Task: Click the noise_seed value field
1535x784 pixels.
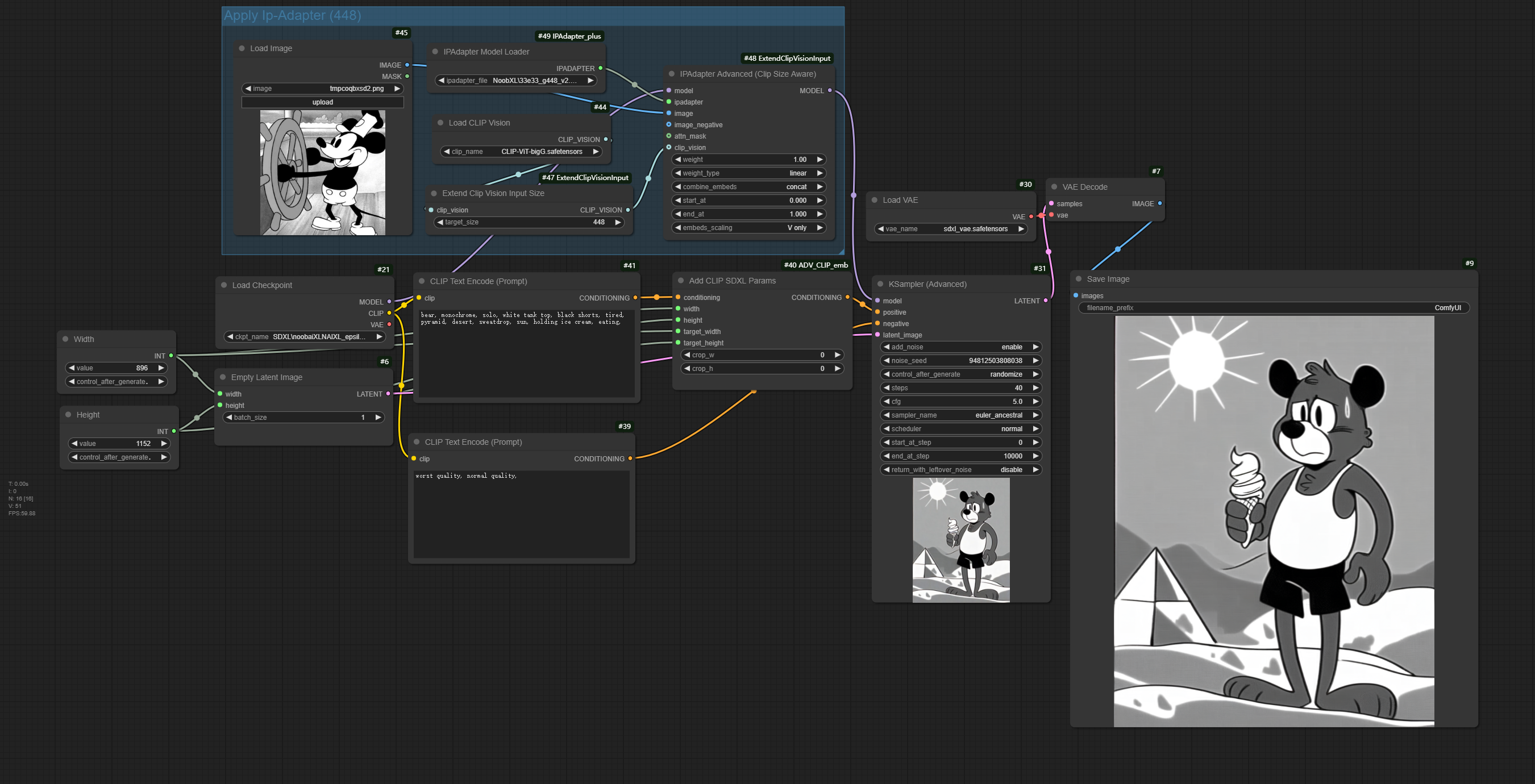Action: coord(960,360)
